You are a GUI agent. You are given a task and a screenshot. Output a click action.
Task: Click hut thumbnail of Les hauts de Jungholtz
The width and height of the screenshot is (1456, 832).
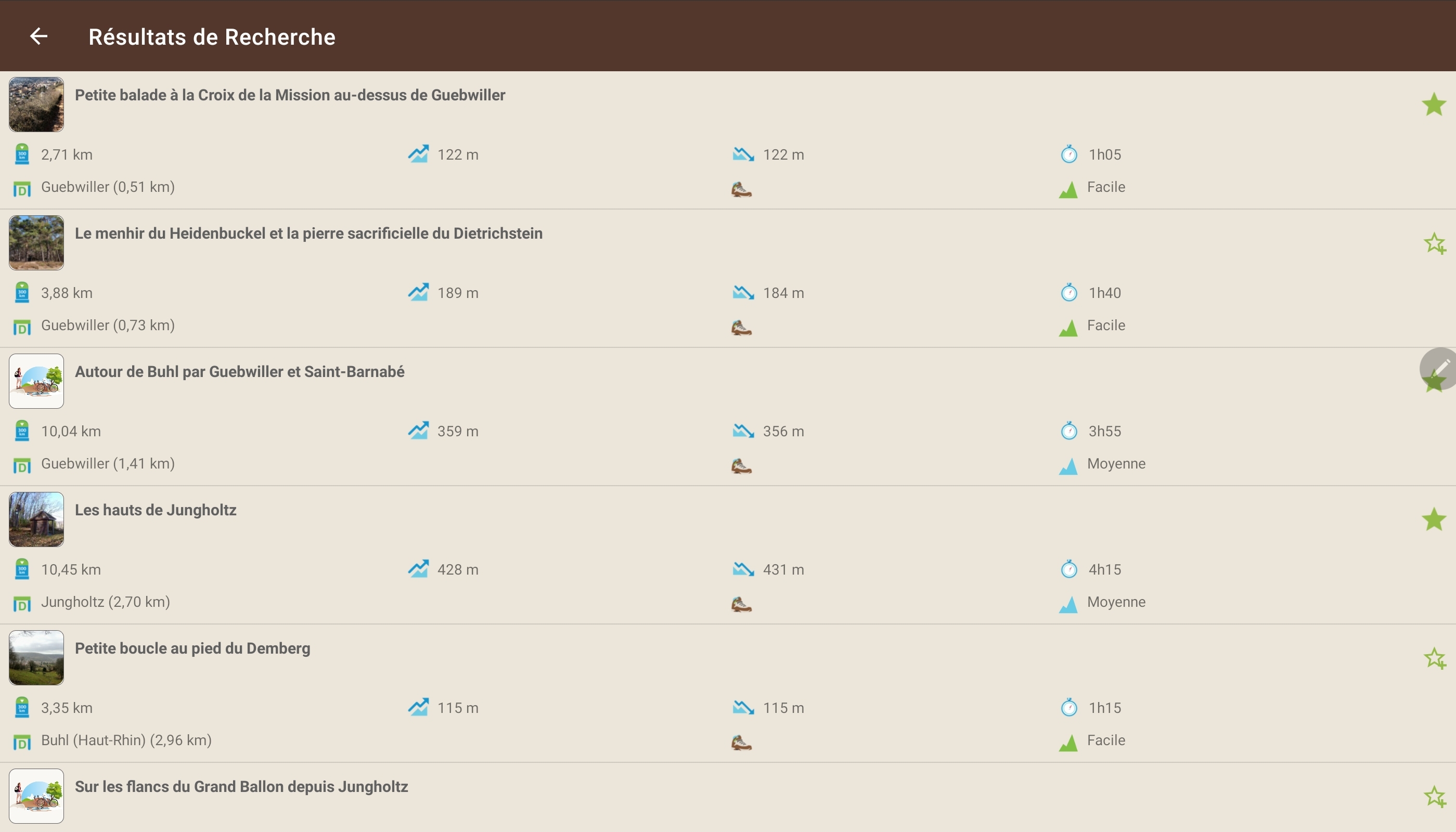[36, 519]
